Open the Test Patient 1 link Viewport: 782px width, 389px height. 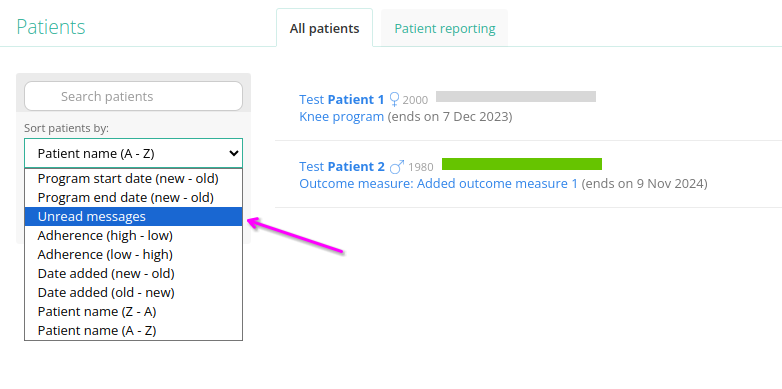tap(342, 100)
